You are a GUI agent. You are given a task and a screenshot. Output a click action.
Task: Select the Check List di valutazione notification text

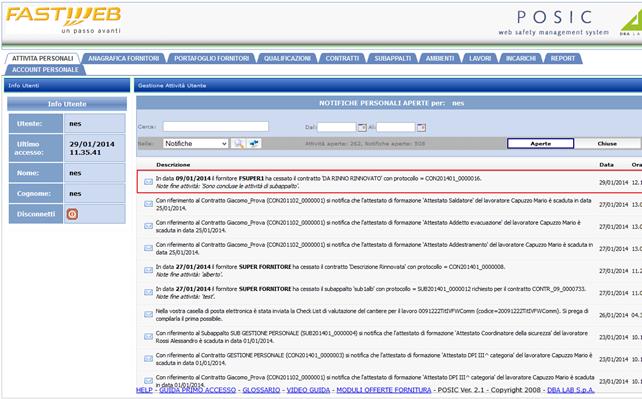(x=372, y=315)
